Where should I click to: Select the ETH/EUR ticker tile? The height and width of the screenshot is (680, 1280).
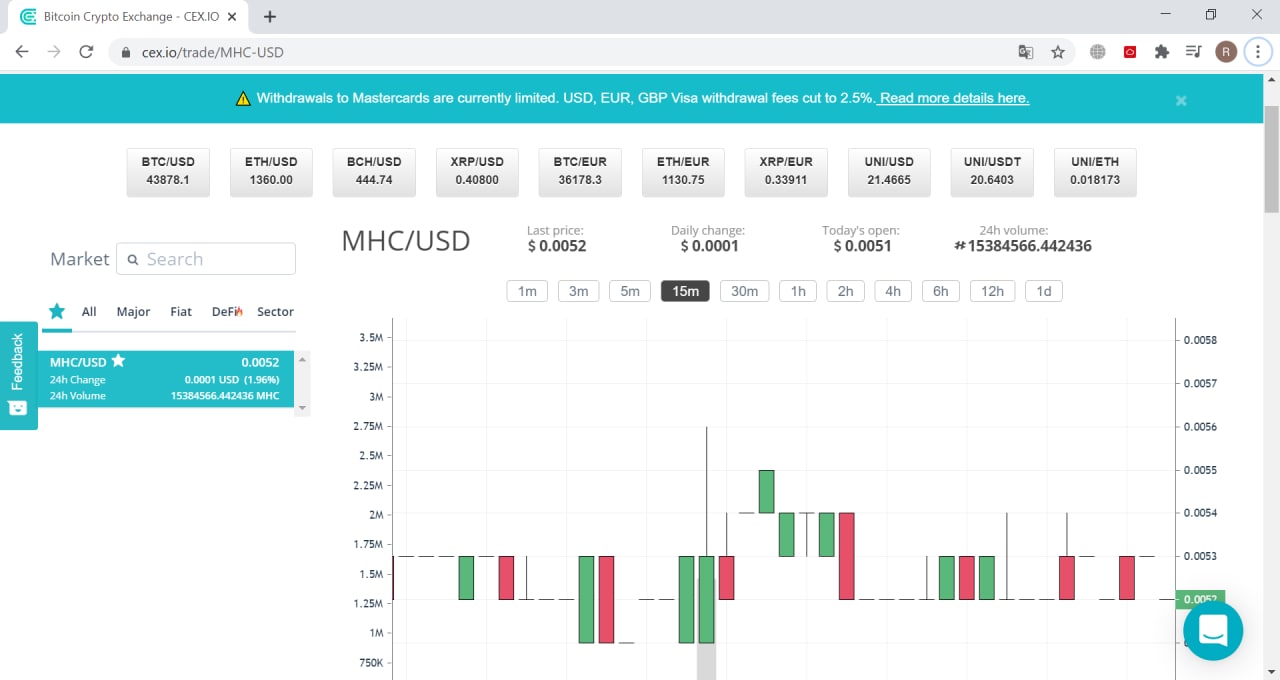point(683,172)
